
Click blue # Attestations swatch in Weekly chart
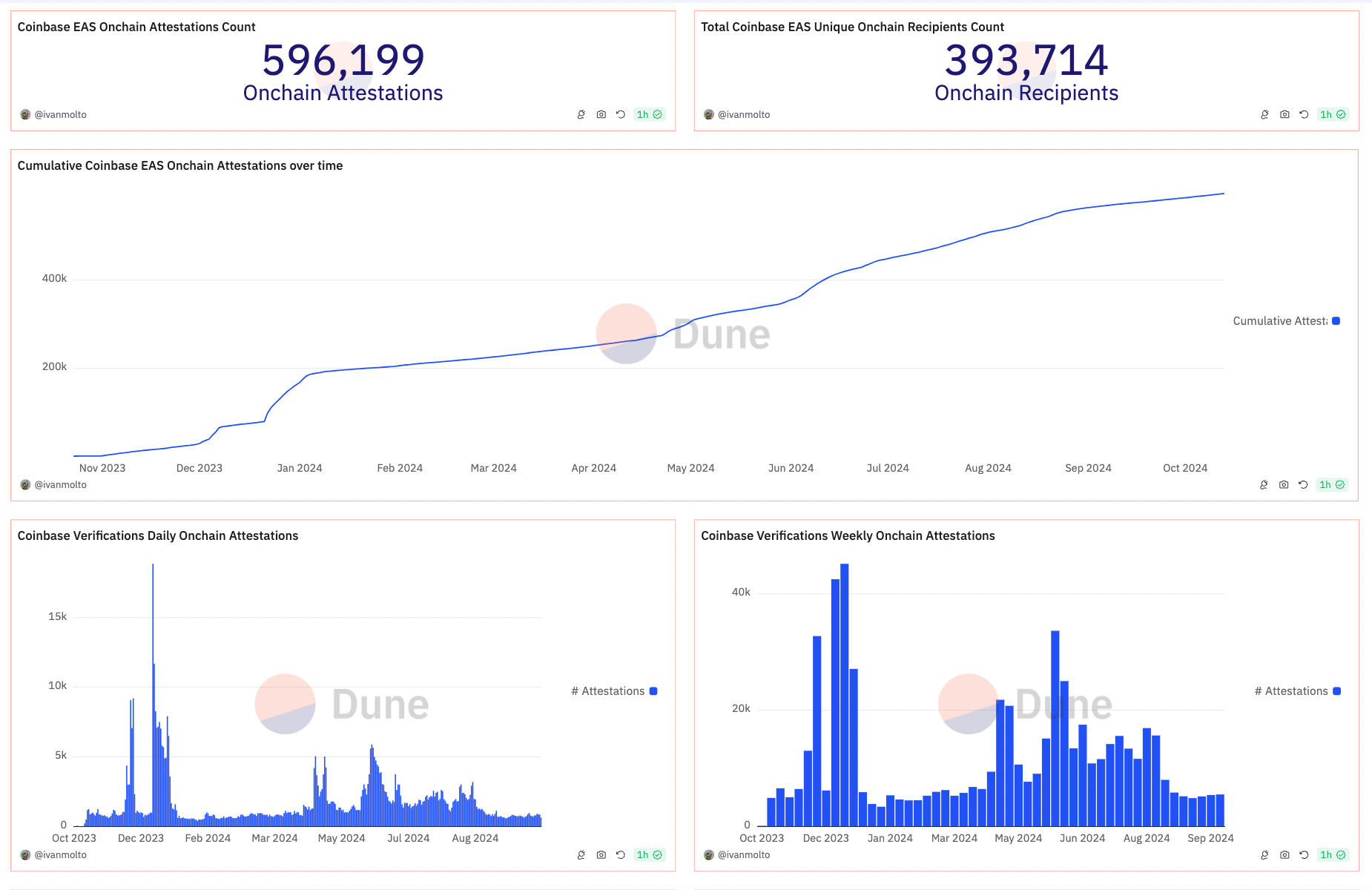1336,691
